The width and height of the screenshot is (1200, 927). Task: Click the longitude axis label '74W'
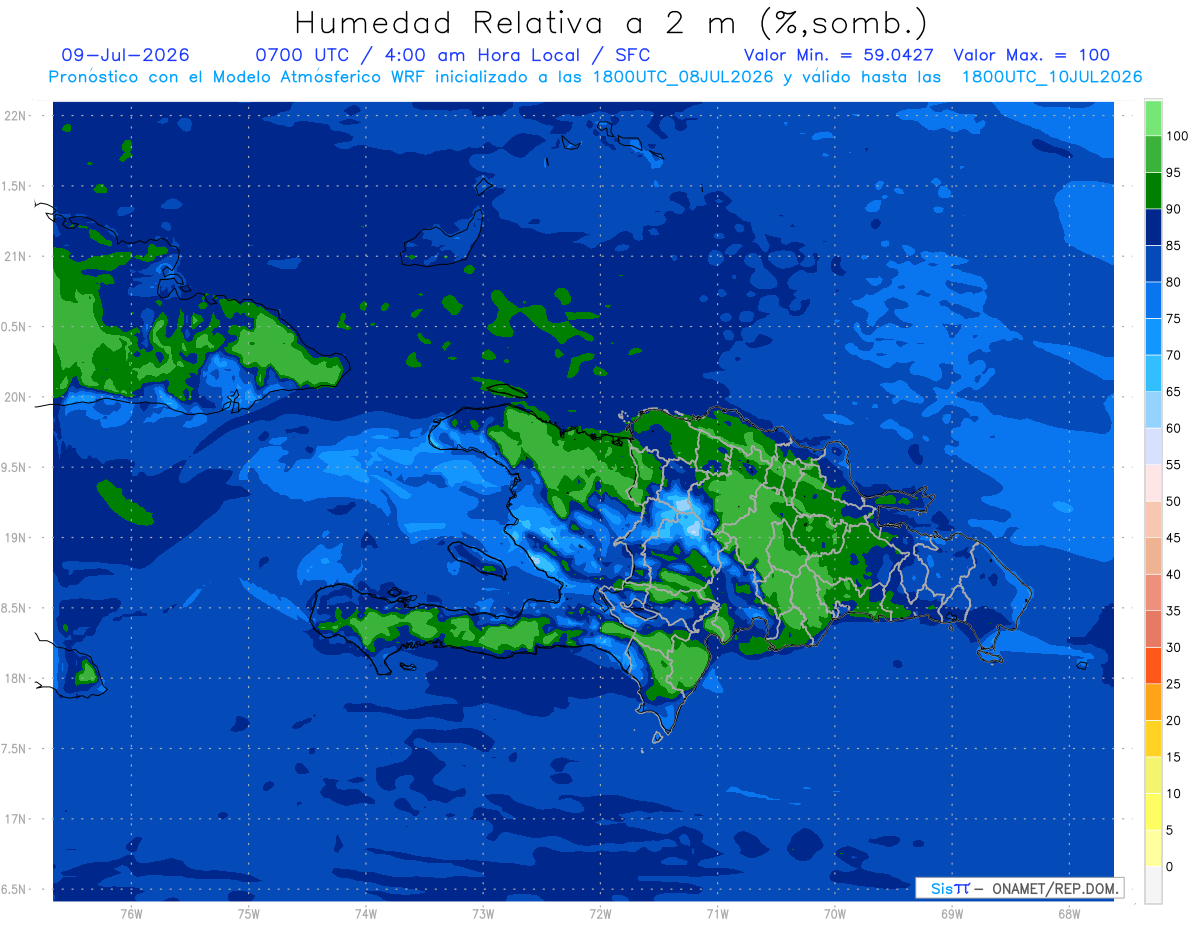366,913
